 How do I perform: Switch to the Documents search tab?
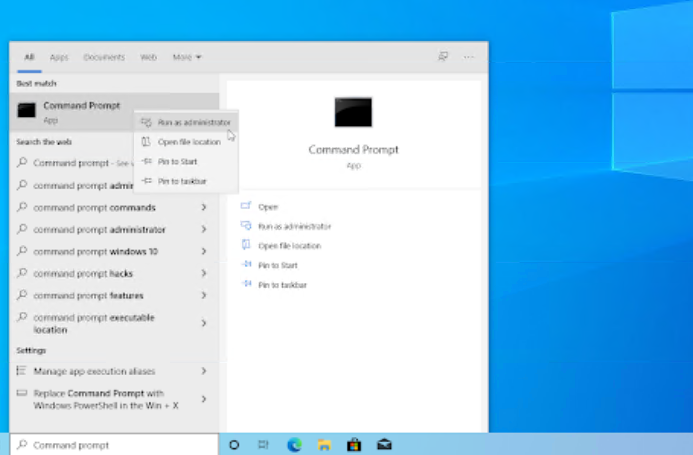pos(104,57)
